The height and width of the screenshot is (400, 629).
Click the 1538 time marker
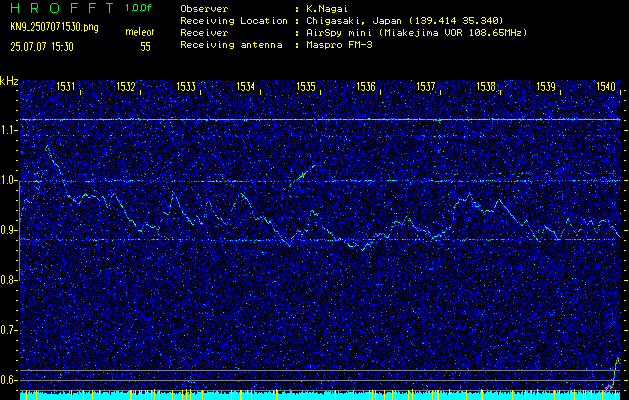point(486,86)
